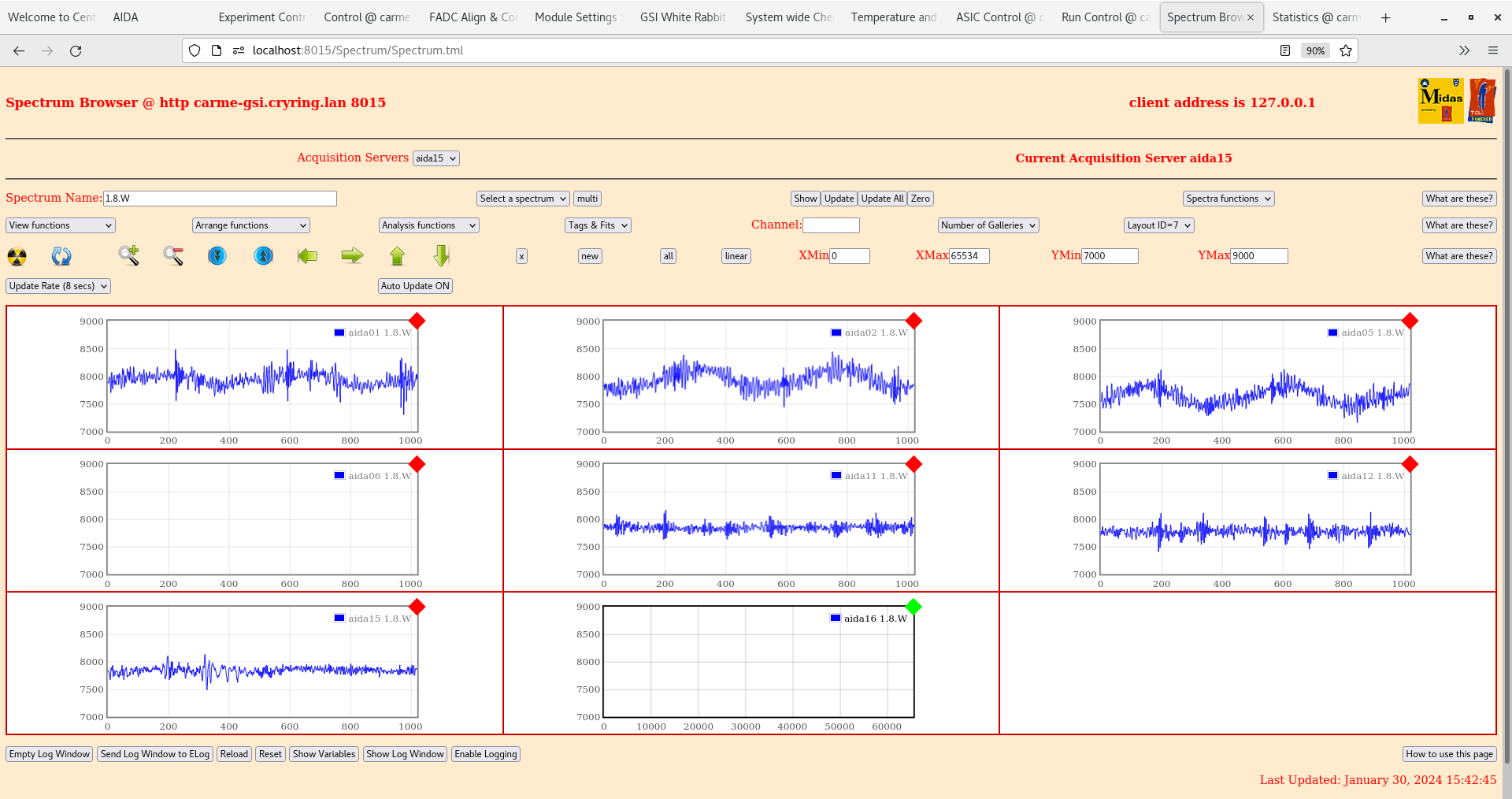Select the zoom-in magnifier icon

pyautogui.click(x=129, y=256)
